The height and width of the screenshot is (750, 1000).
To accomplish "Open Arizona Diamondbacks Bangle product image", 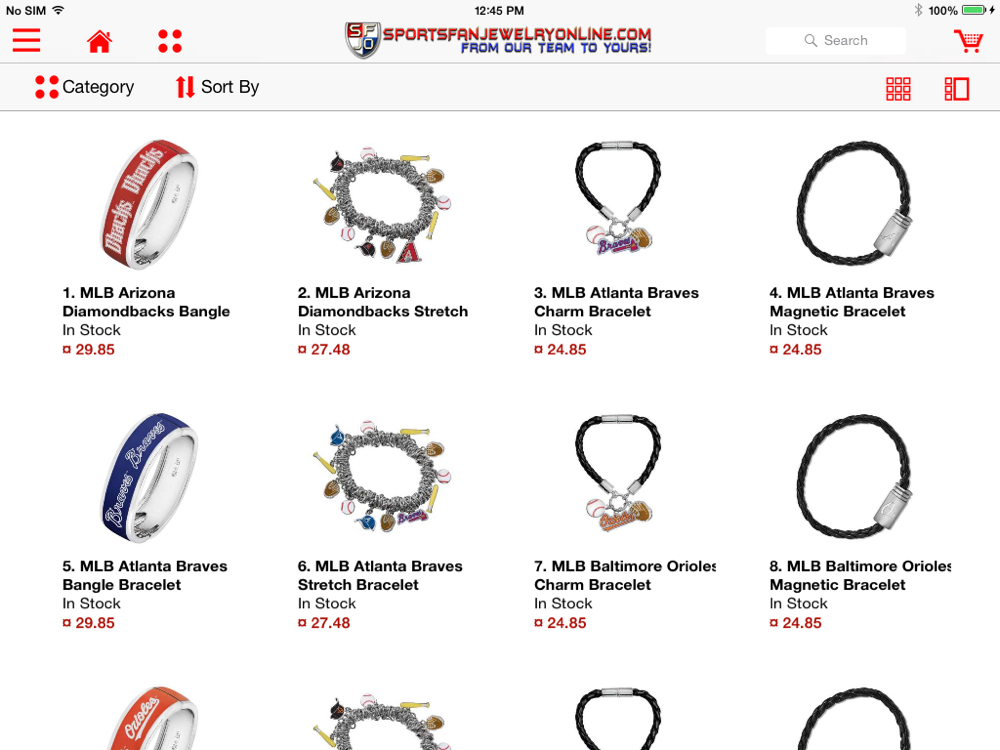I will 149,203.
